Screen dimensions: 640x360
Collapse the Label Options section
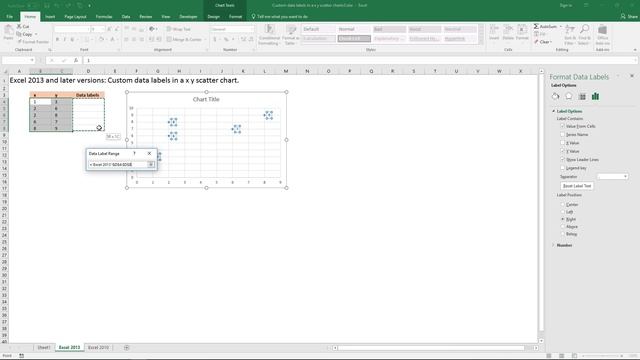pos(554,111)
